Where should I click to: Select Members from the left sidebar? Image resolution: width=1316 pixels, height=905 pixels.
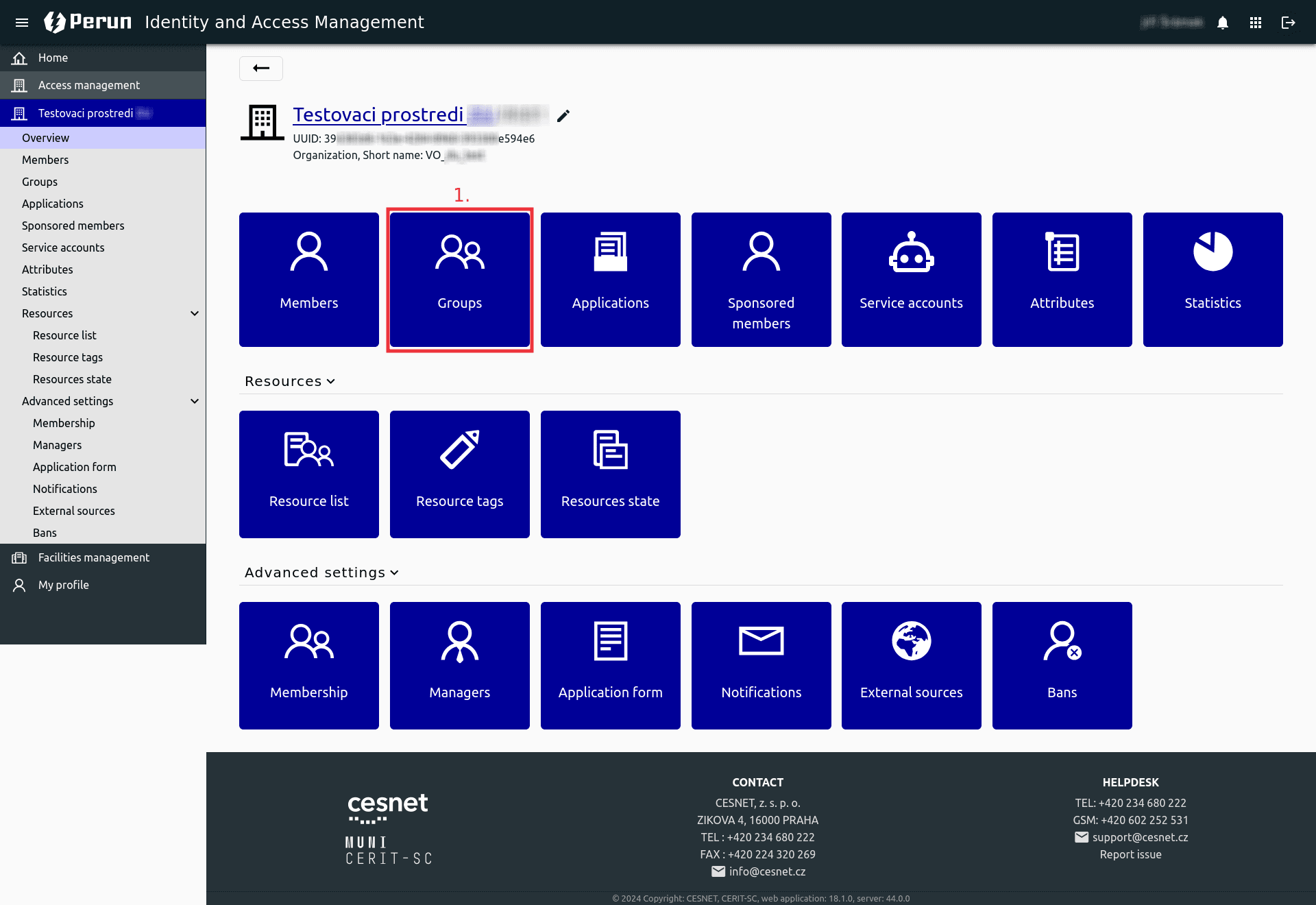(44, 159)
